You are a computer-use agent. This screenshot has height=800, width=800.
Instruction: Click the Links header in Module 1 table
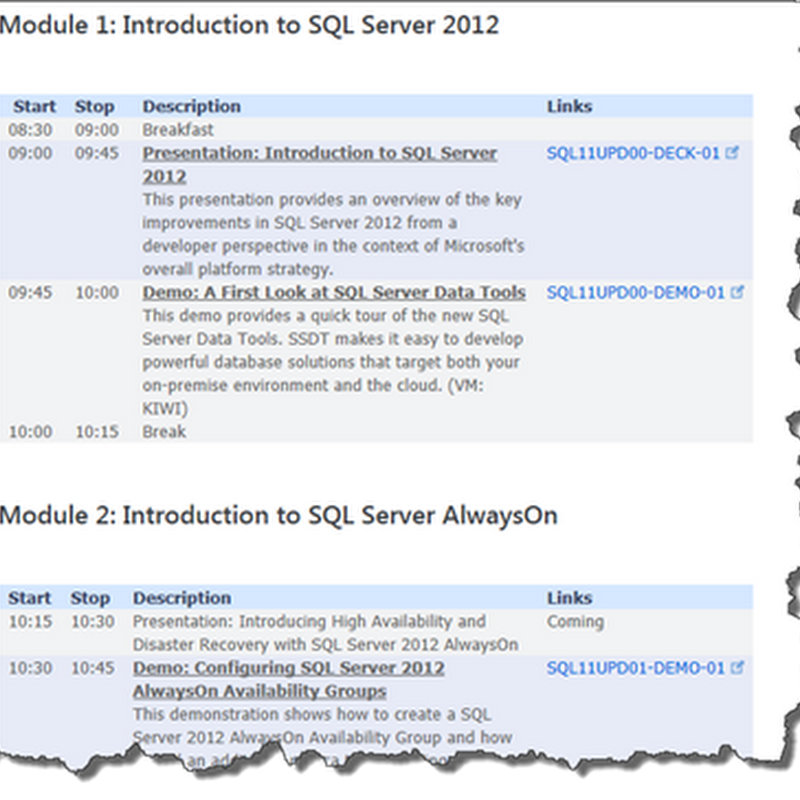click(569, 106)
